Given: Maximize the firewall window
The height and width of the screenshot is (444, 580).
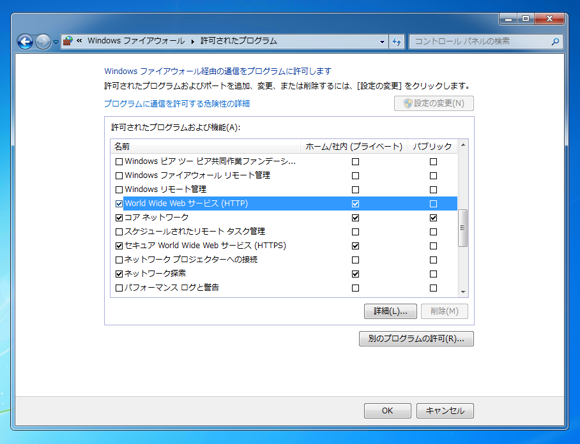Looking at the screenshot, I should point(526,19).
